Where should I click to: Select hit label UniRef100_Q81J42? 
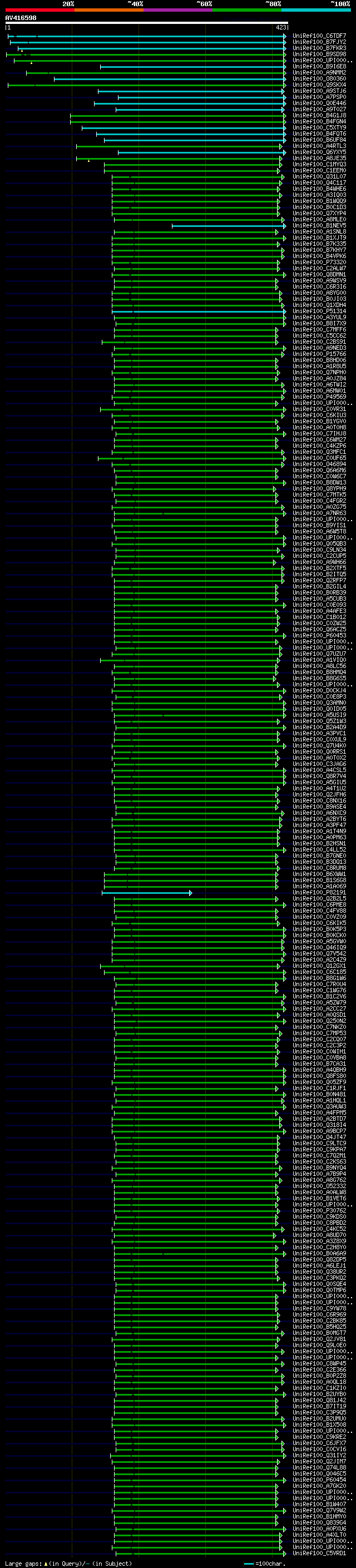(x=319, y=1401)
